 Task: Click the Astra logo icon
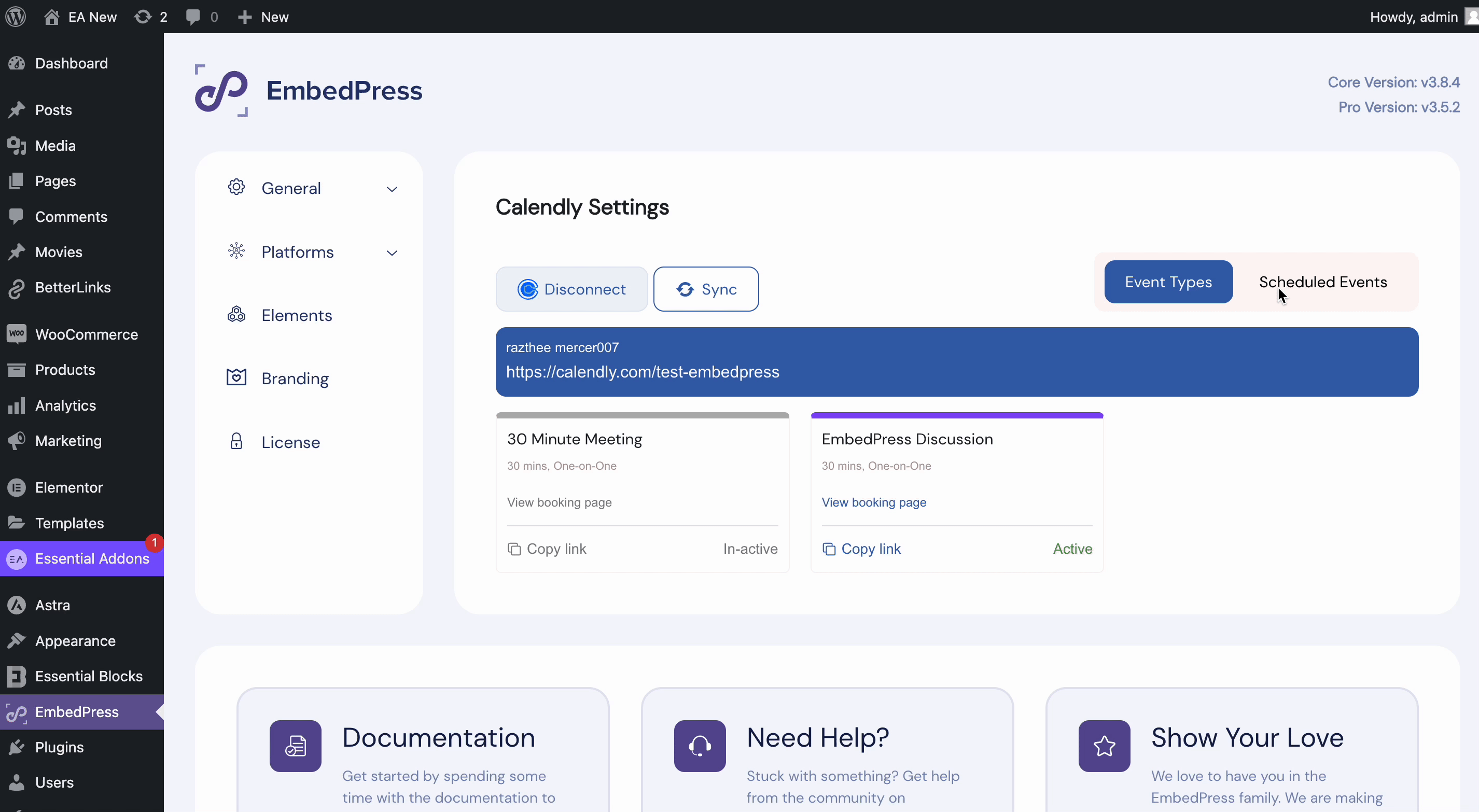pos(17,605)
